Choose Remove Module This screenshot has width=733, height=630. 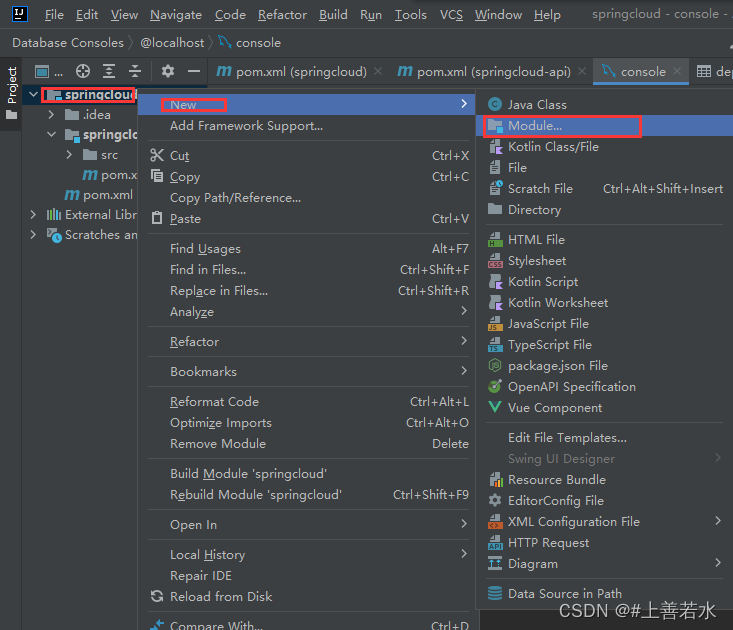tap(307, 444)
